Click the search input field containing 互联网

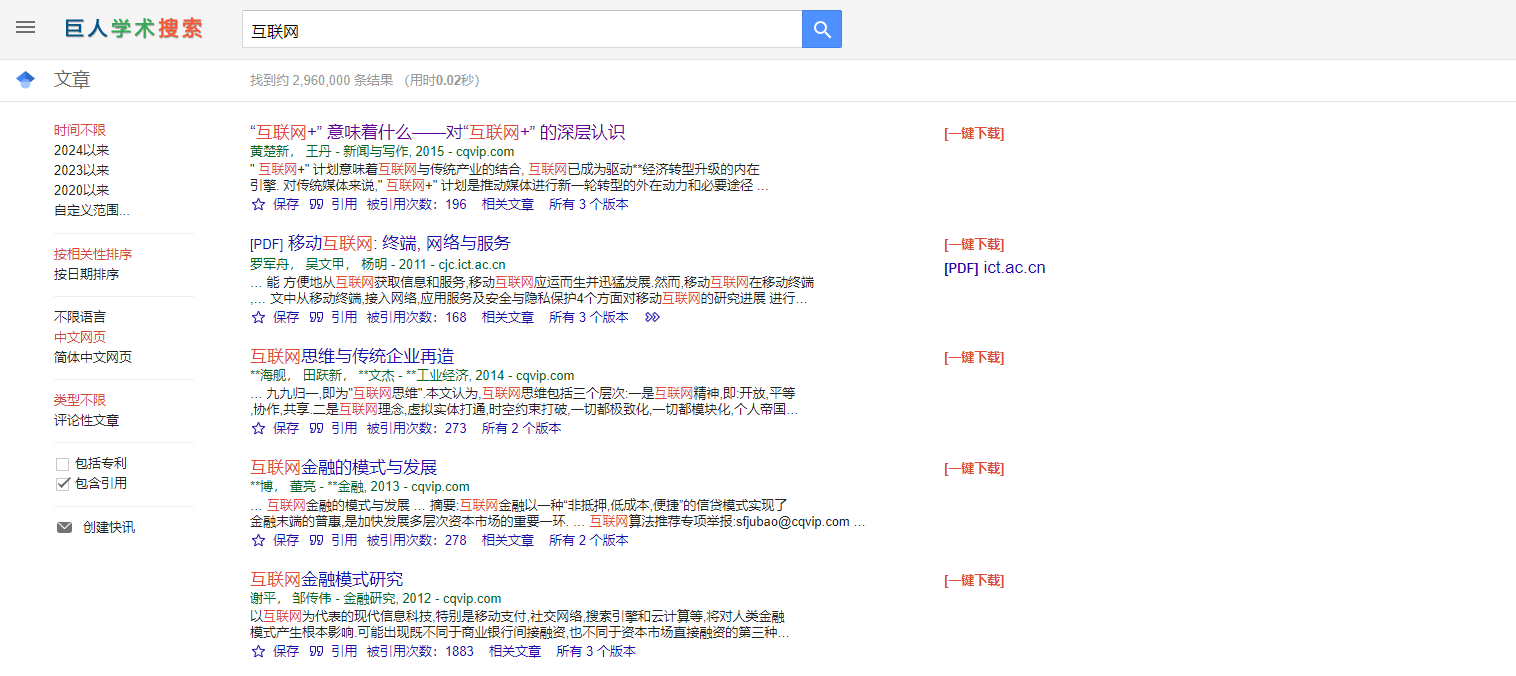[x=520, y=30]
